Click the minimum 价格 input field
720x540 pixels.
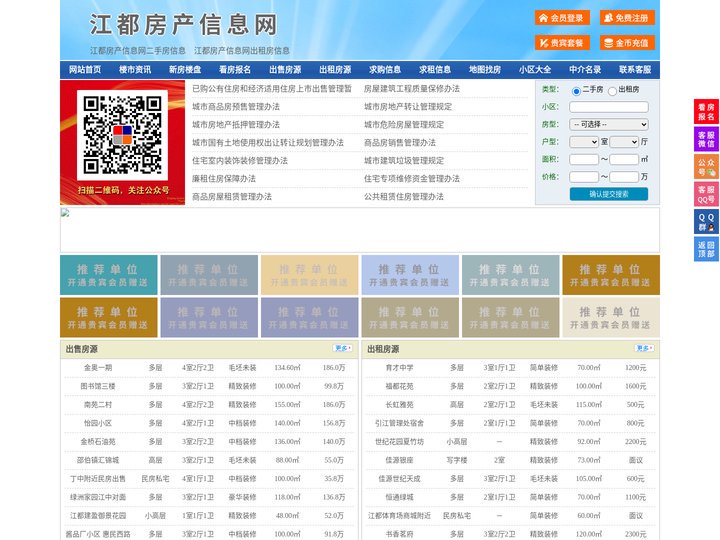584,177
